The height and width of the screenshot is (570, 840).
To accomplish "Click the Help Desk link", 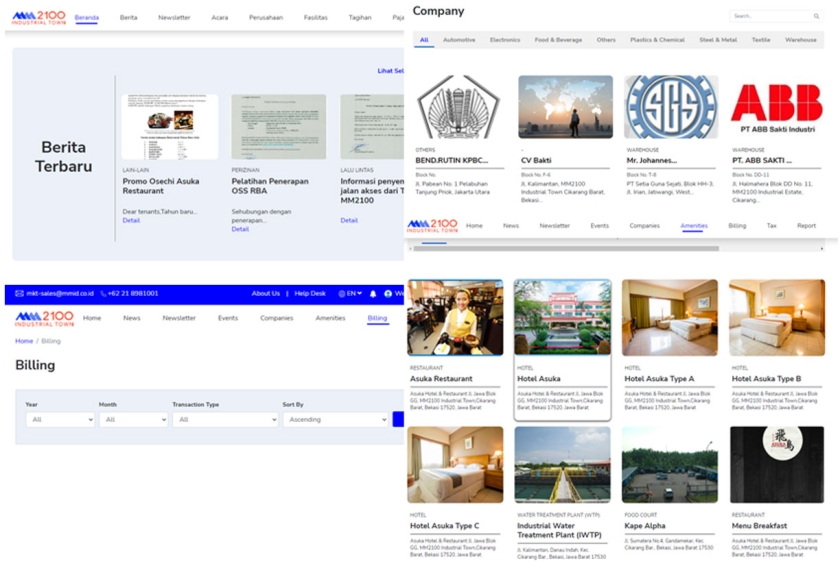I will 310,294.
